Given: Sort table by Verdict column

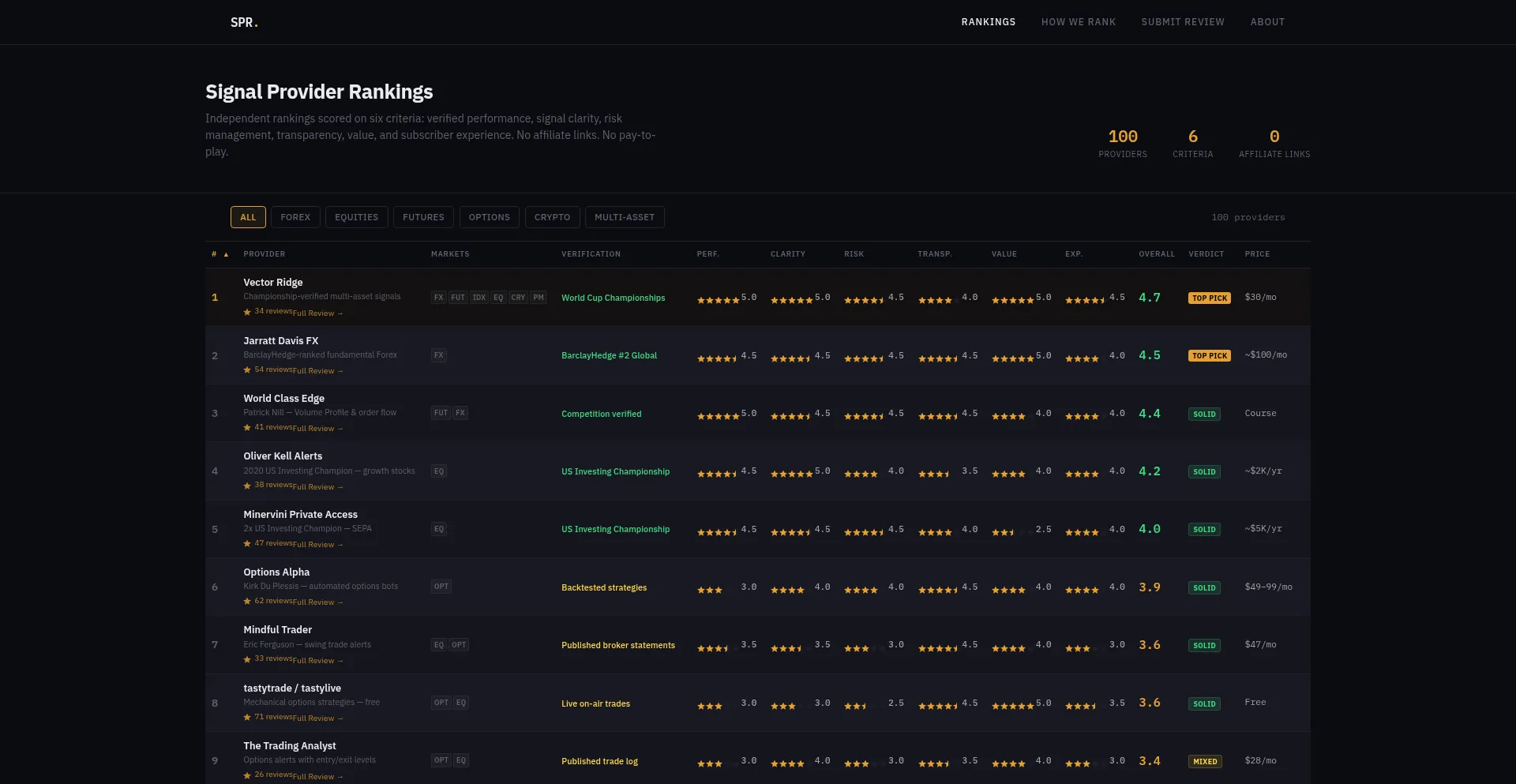Looking at the screenshot, I should [x=1206, y=254].
